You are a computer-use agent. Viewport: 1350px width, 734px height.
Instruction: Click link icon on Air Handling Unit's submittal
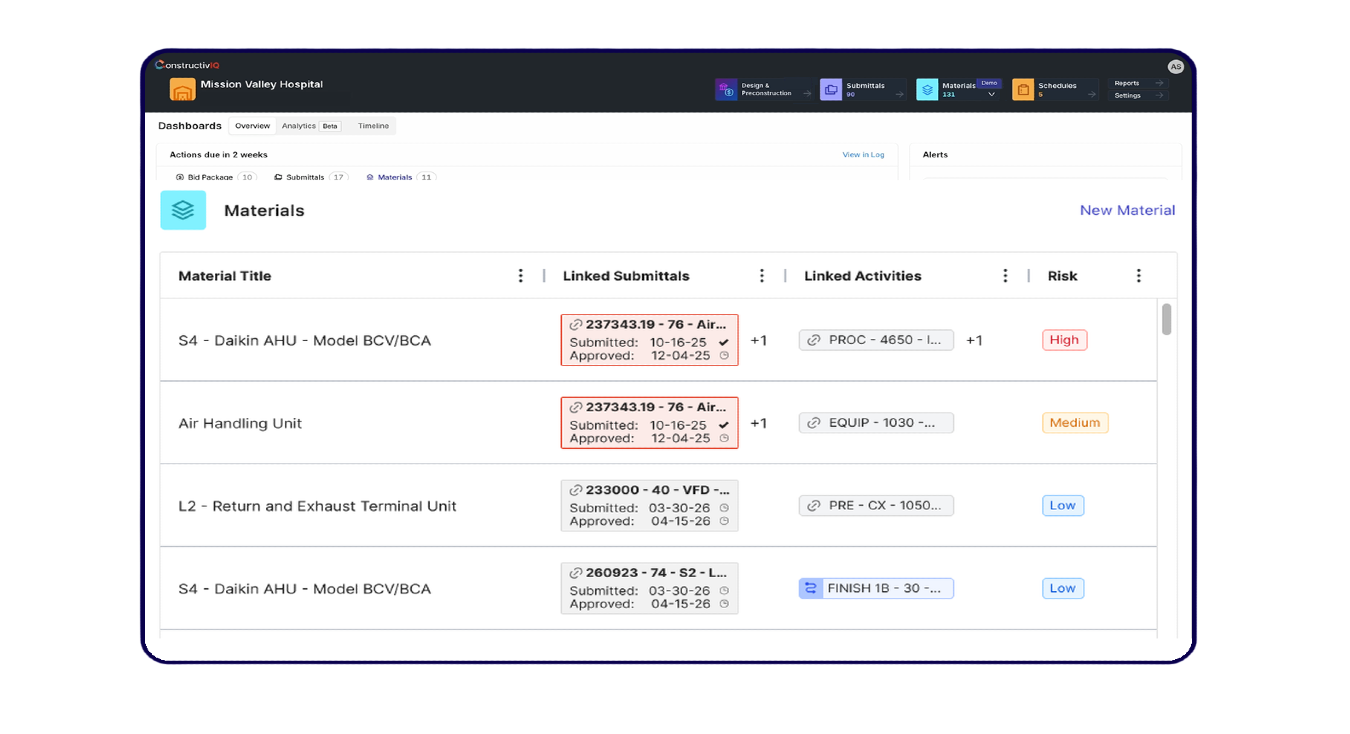tap(576, 407)
